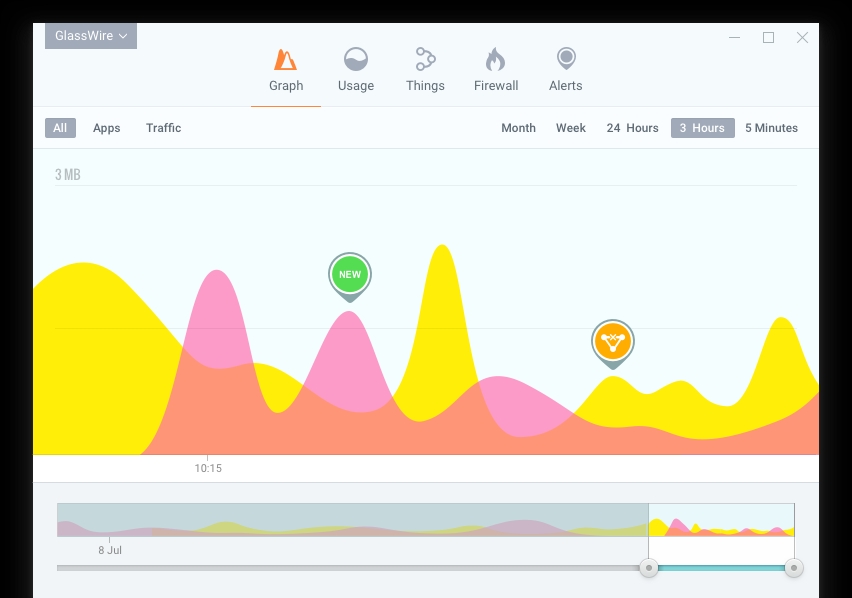Select the 24 Hours range

coord(632,128)
